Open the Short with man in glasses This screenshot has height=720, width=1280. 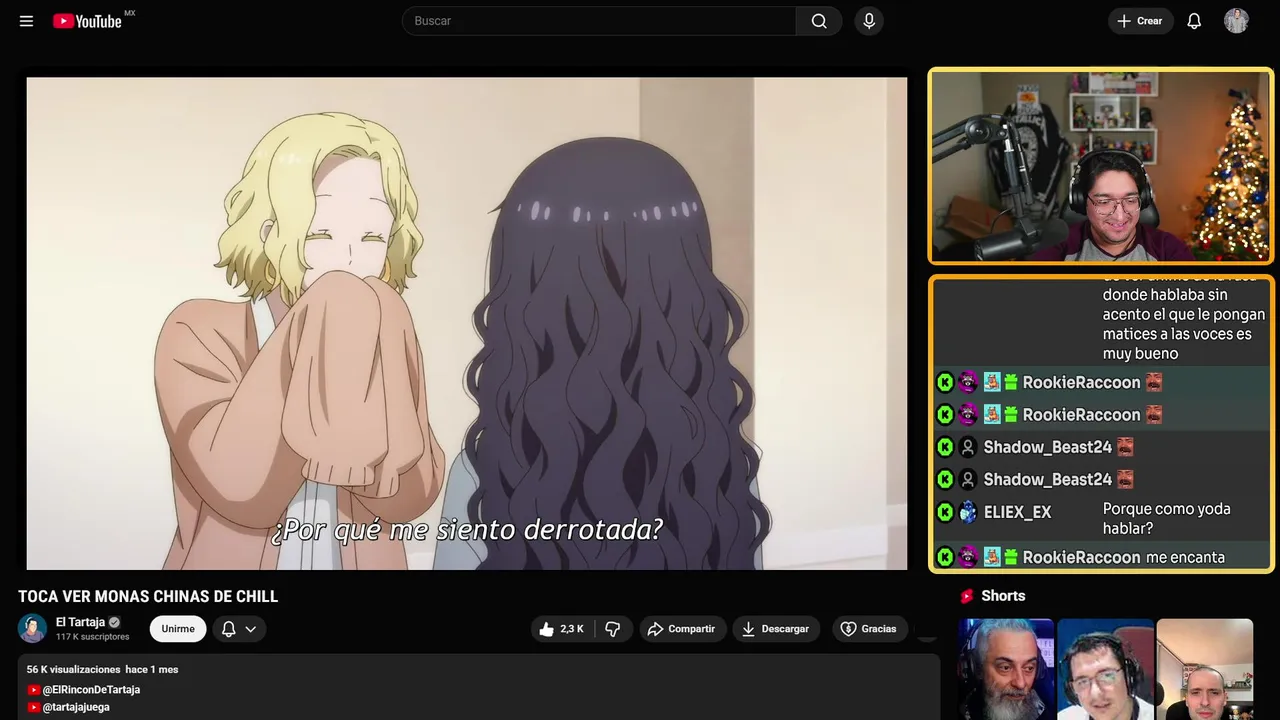[x=1105, y=669]
